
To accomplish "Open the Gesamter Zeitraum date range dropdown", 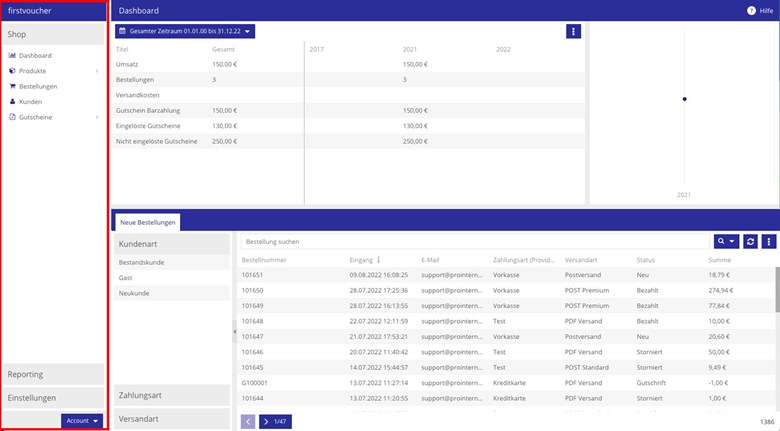I will [185, 31].
